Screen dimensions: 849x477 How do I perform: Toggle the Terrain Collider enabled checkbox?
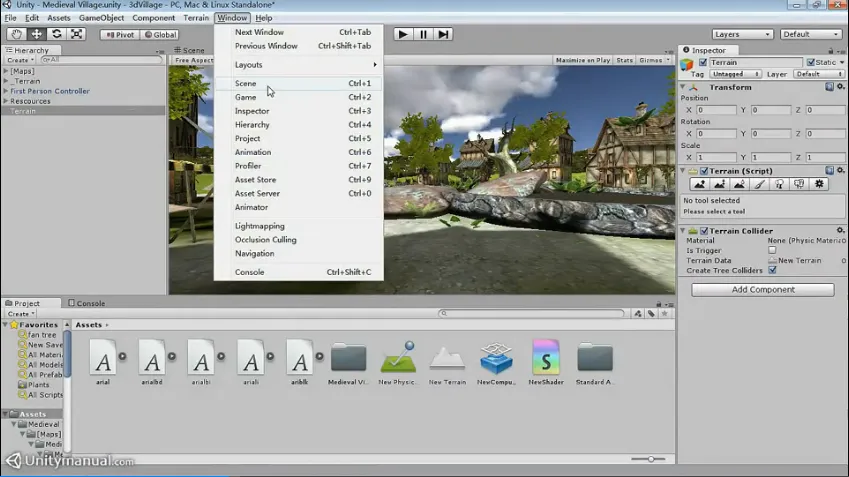click(x=704, y=231)
